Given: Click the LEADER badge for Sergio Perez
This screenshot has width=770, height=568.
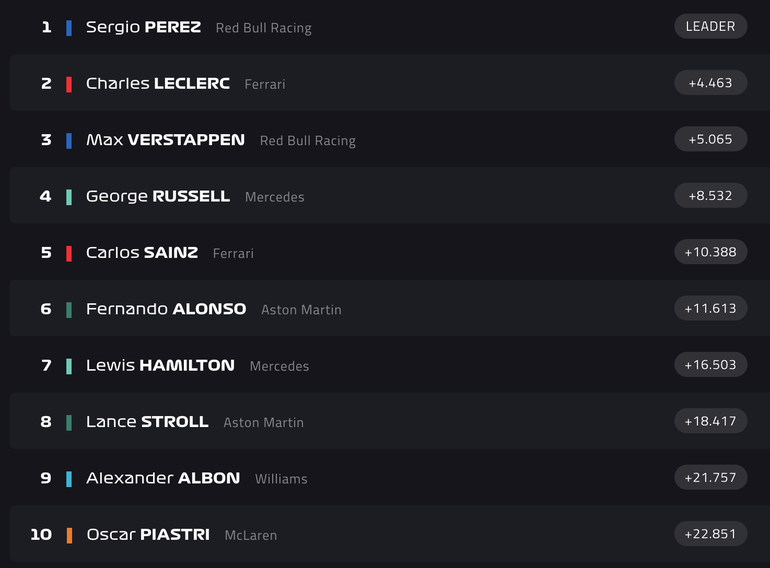Looking at the screenshot, I should [x=711, y=26].
